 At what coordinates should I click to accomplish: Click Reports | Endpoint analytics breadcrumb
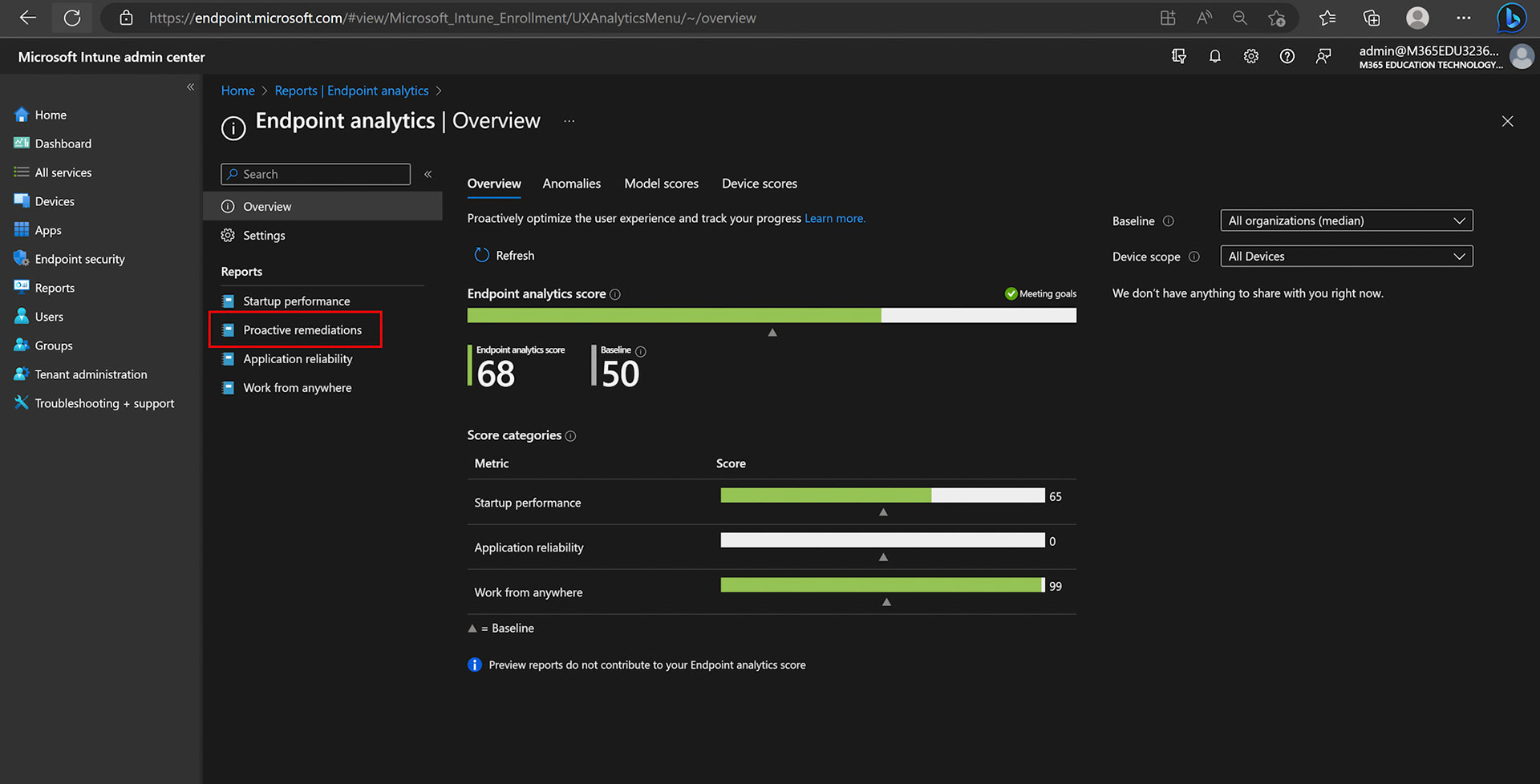[351, 91]
